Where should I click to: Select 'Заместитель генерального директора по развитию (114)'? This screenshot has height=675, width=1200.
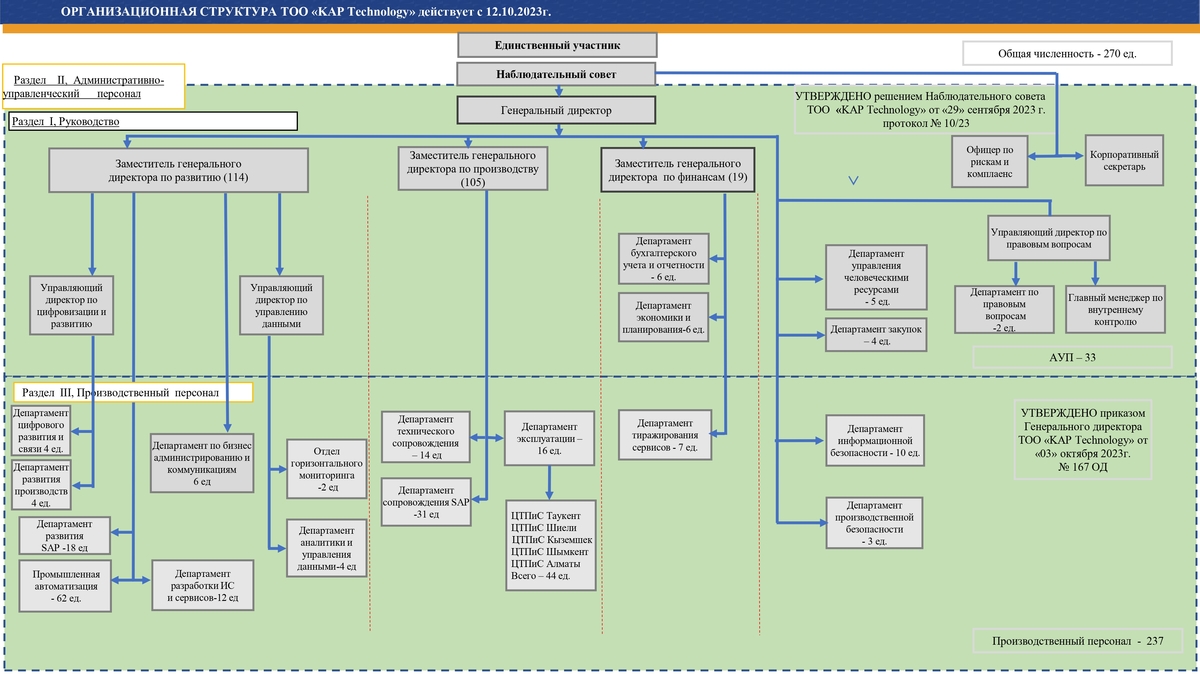click(x=179, y=170)
